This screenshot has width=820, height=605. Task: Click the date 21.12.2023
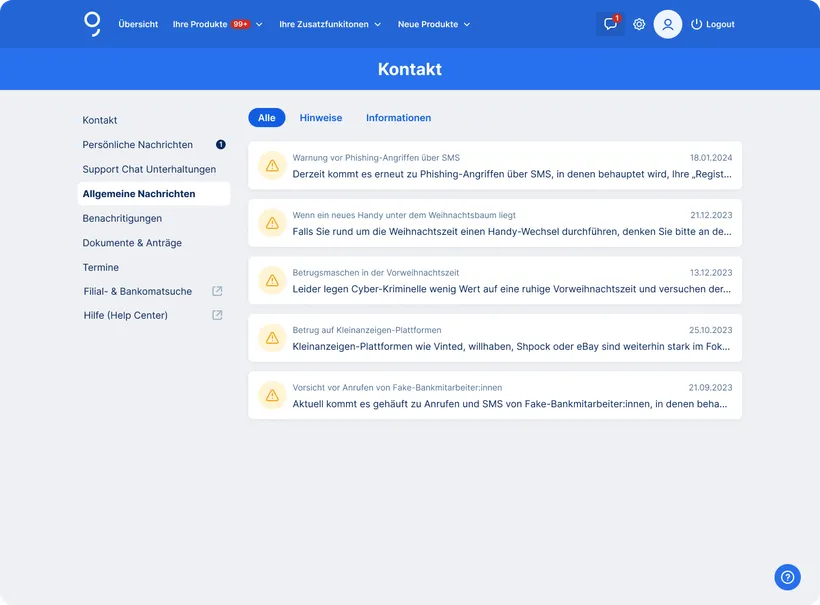(x=711, y=215)
